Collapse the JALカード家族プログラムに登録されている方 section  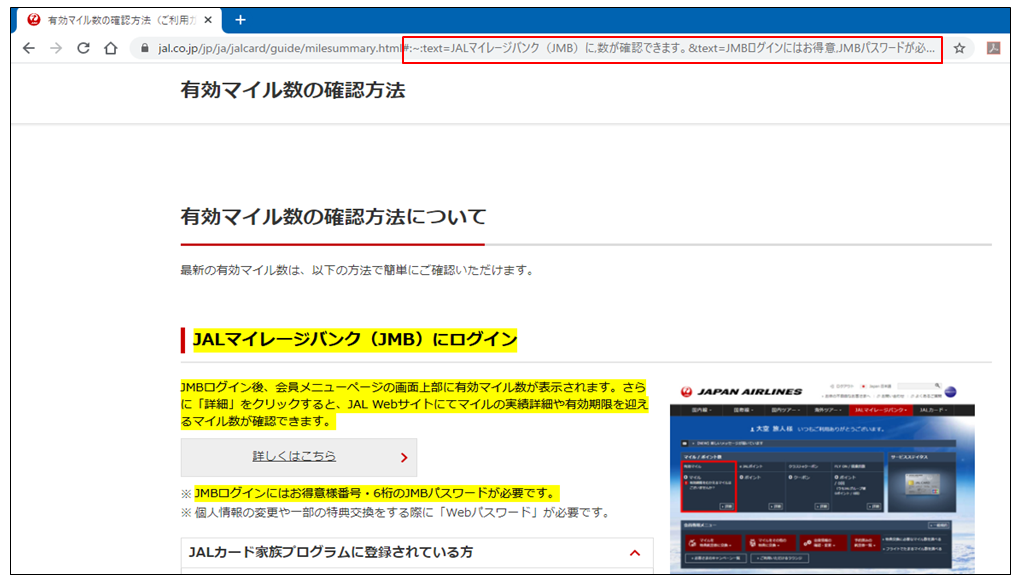416,553
